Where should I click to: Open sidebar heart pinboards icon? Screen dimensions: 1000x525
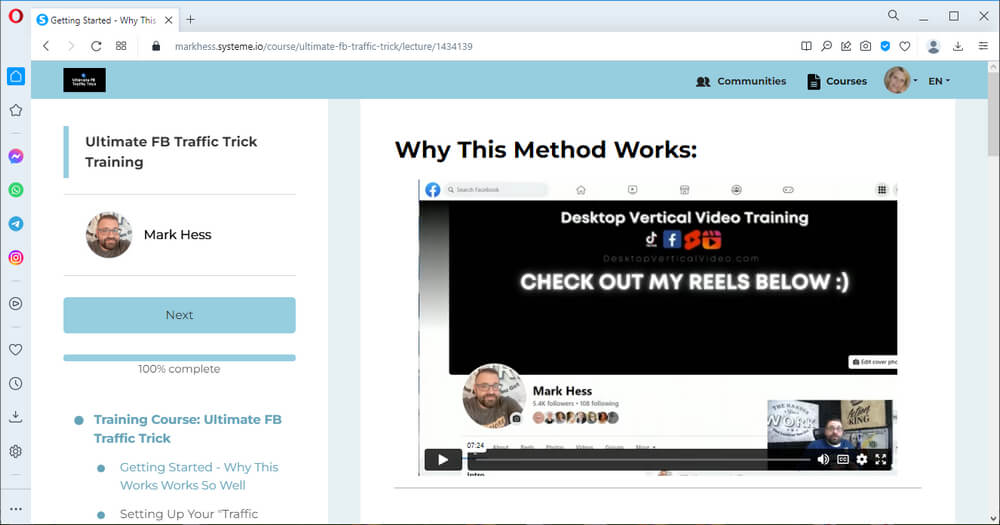point(16,350)
